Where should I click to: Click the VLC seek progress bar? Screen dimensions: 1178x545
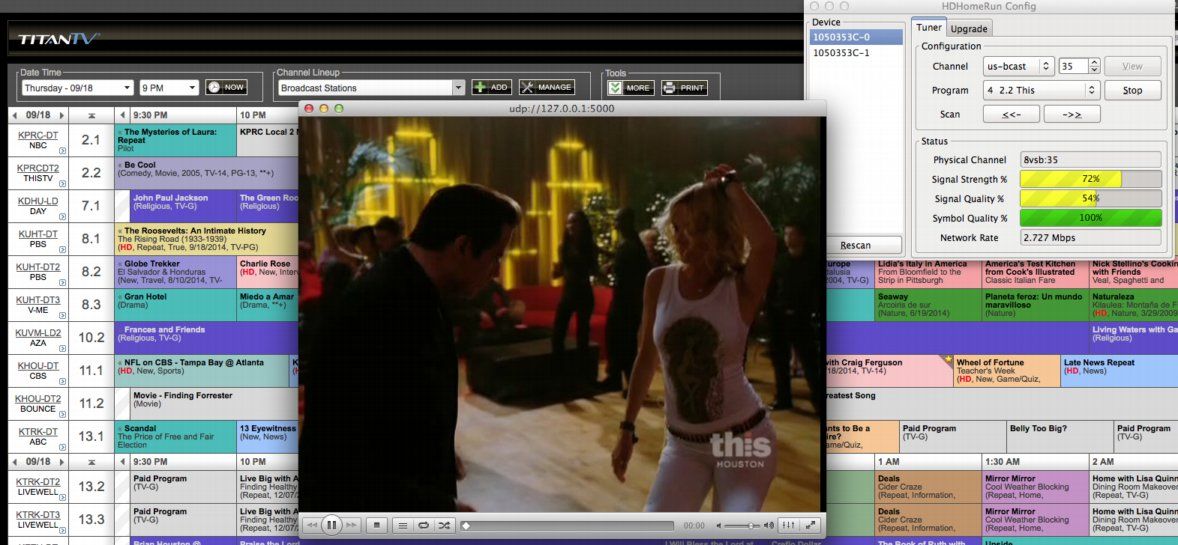pyautogui.click(x=567, y=525)
